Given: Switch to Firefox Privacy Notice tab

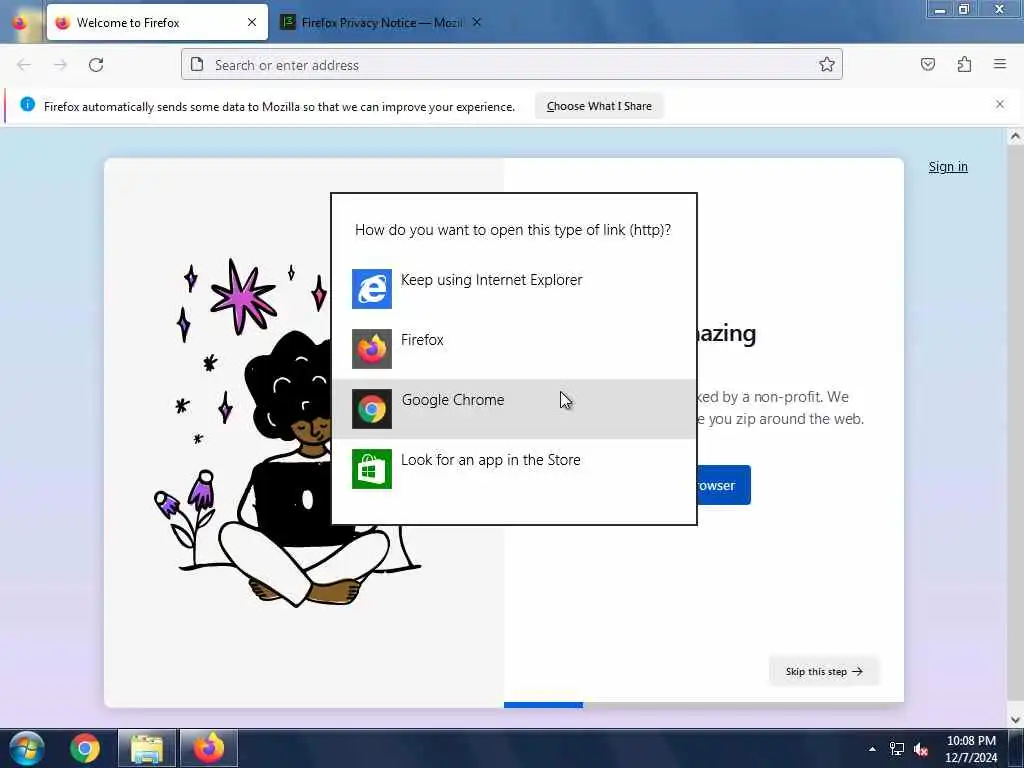Looking at the screenshot, I should tap(382, 22).
